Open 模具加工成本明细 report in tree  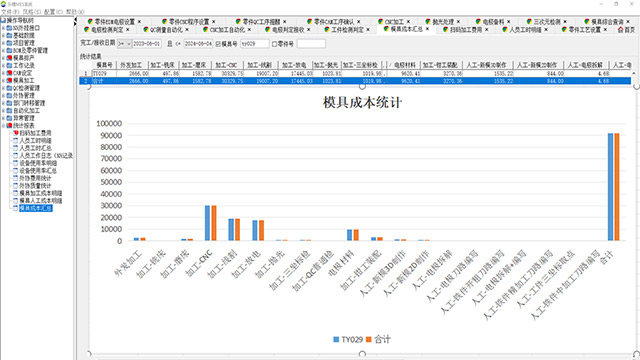click(41, 193)
